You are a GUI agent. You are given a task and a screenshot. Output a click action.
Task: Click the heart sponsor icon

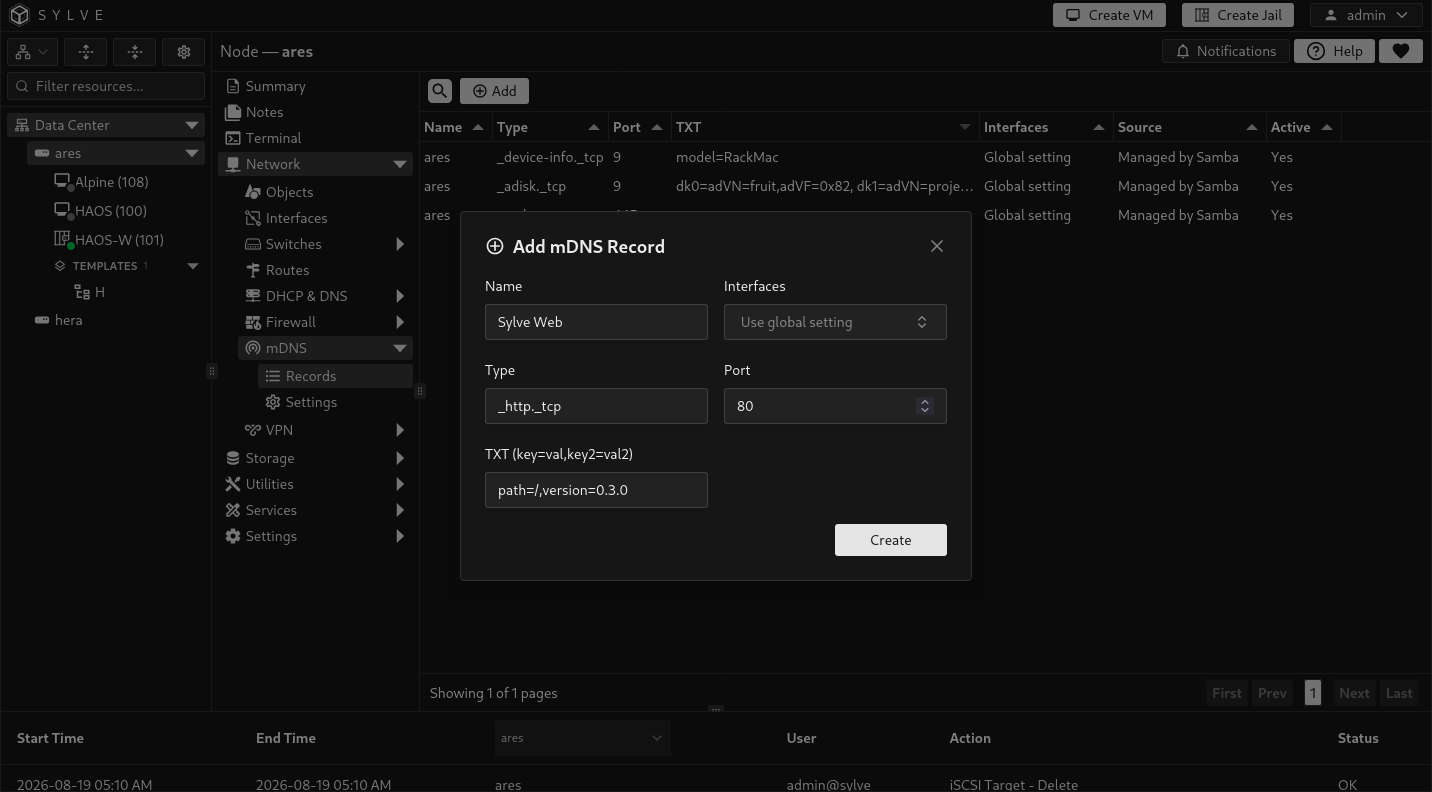(x=1401, y=51)
